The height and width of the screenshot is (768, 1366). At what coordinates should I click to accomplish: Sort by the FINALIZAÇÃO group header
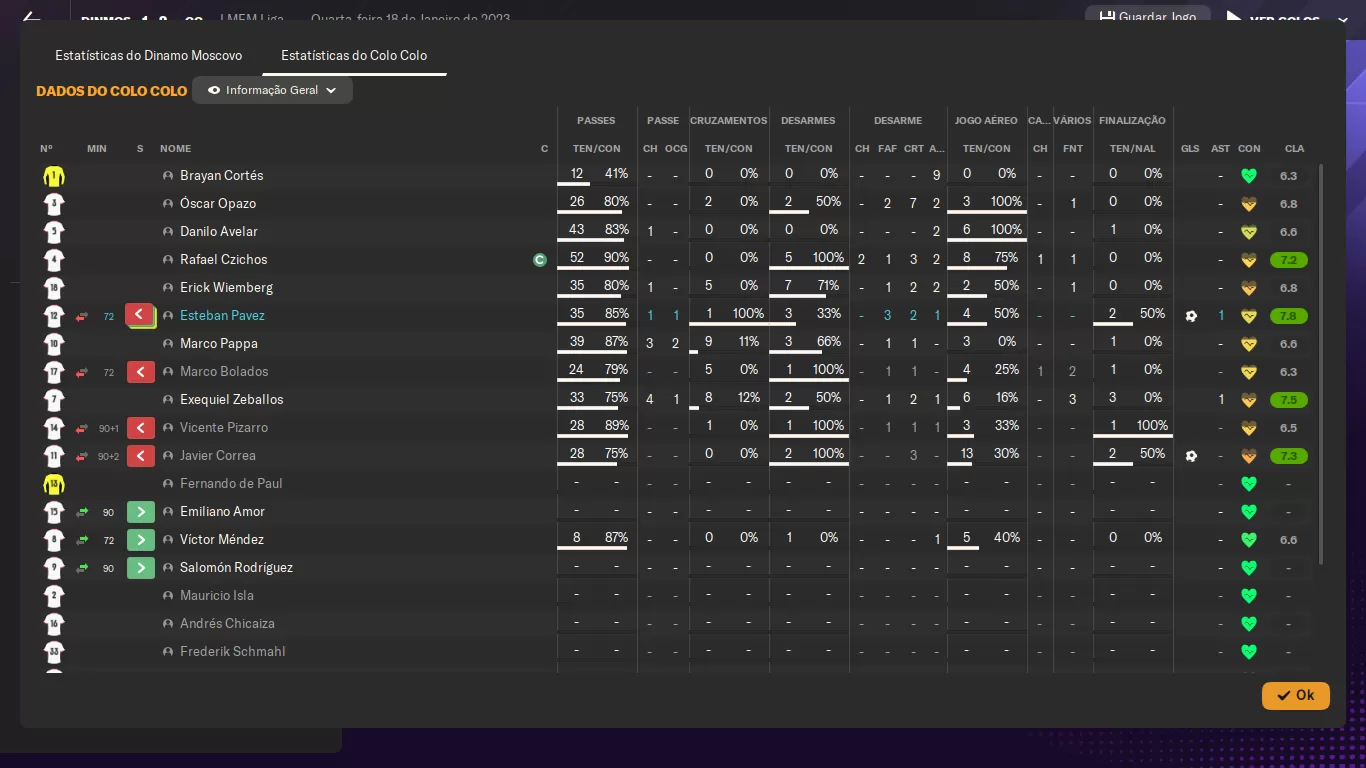point(1132,121)
